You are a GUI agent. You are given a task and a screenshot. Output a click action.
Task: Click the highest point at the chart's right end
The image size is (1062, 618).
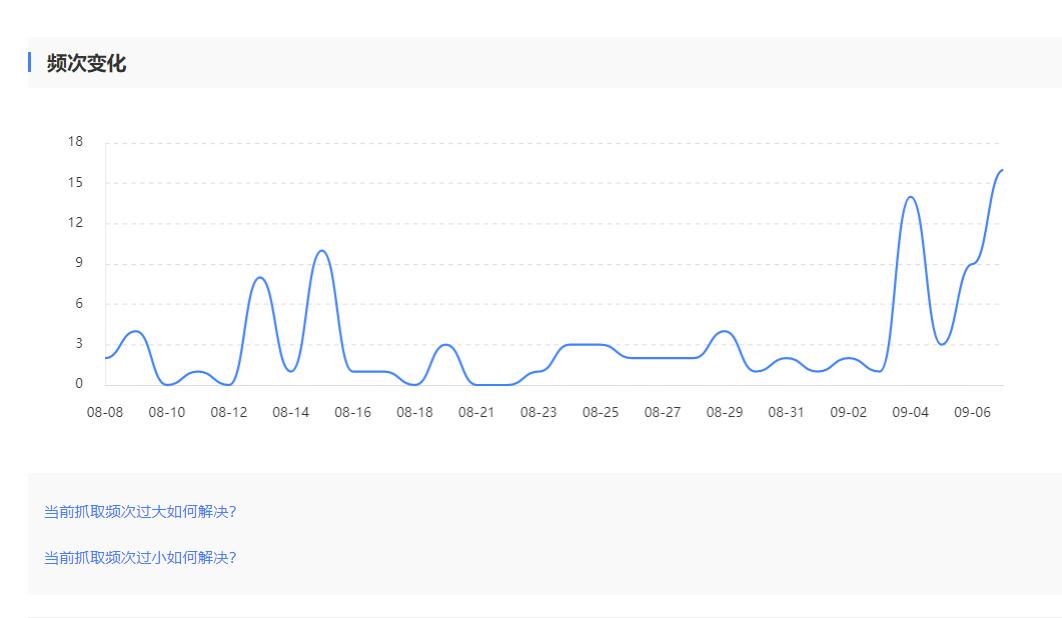[1001, 170]
